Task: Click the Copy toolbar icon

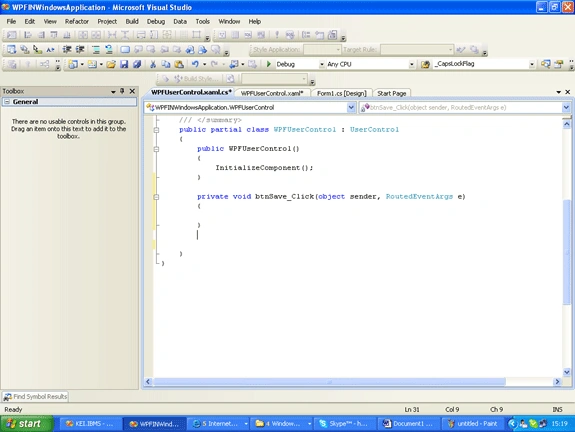Action: 166,64
